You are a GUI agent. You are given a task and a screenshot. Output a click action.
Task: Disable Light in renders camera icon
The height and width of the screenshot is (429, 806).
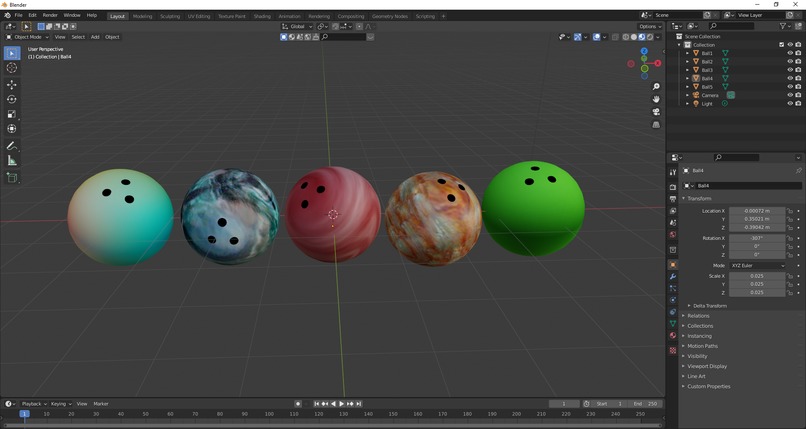(798, 103)
